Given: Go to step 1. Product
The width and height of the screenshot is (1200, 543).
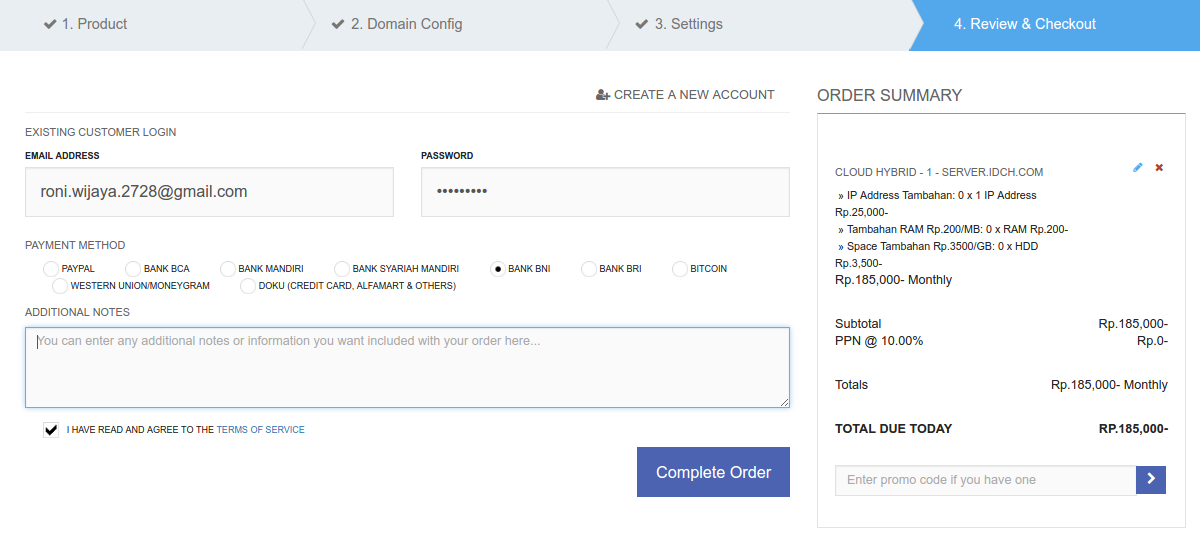Looking at the screenshot, I should point(85,24).
